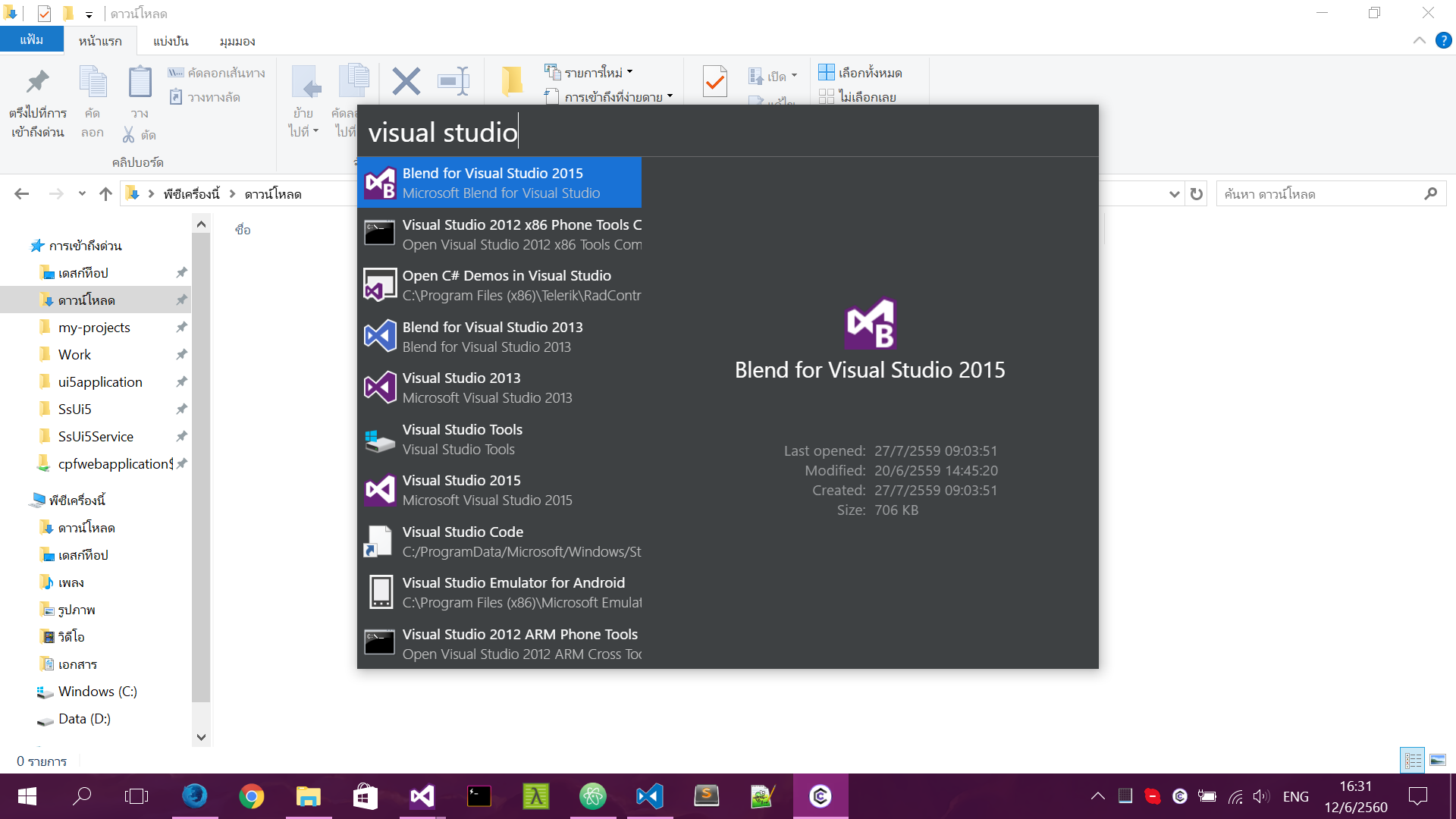The width and height of the screenshot is (1456, 819).
Task: Open Visual Studio Tools folder result
Action: point(500,439)
